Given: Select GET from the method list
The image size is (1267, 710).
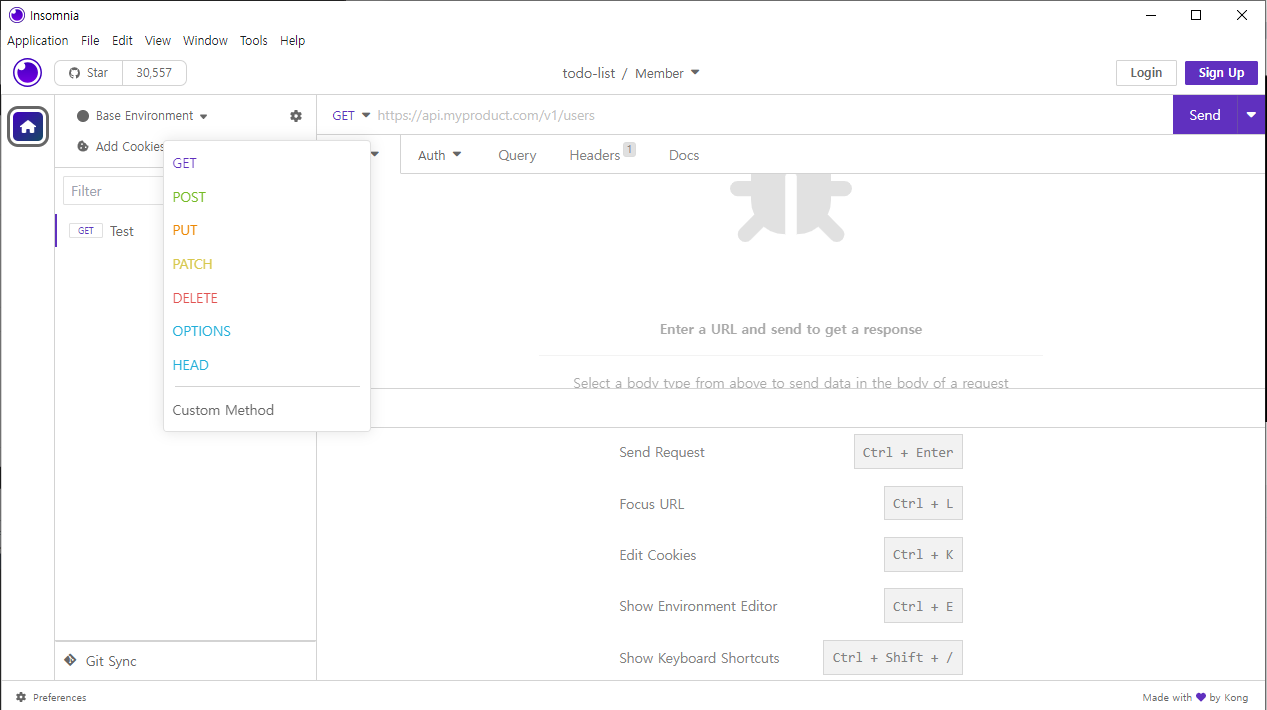Looking at the screenshot, I should point(267,163).
